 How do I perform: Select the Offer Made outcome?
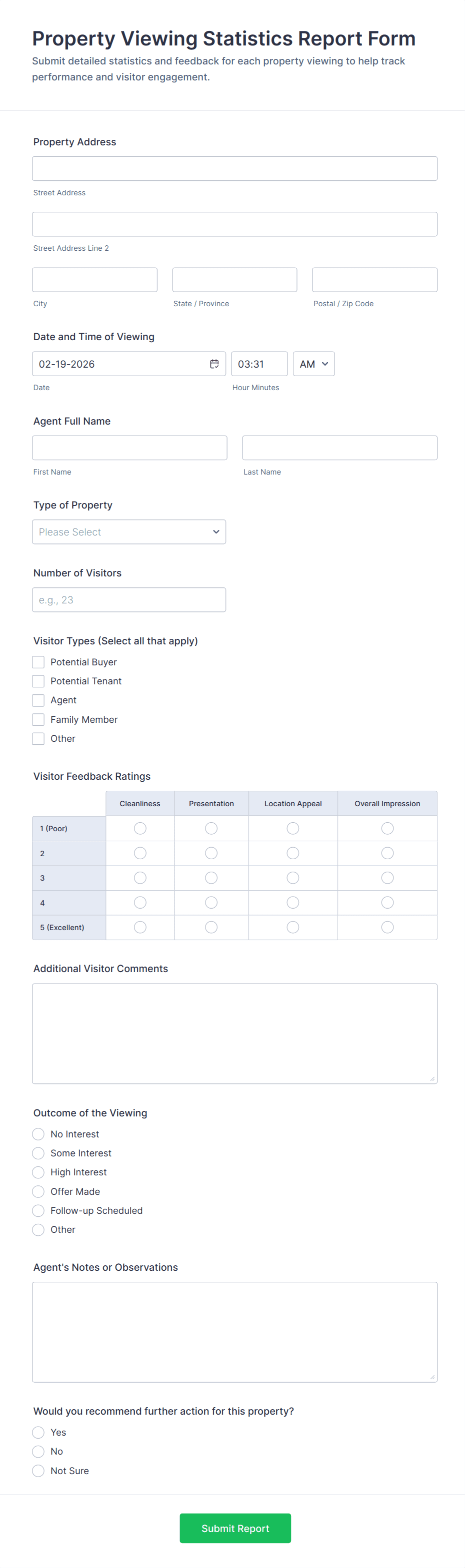tap(38, 1191)
